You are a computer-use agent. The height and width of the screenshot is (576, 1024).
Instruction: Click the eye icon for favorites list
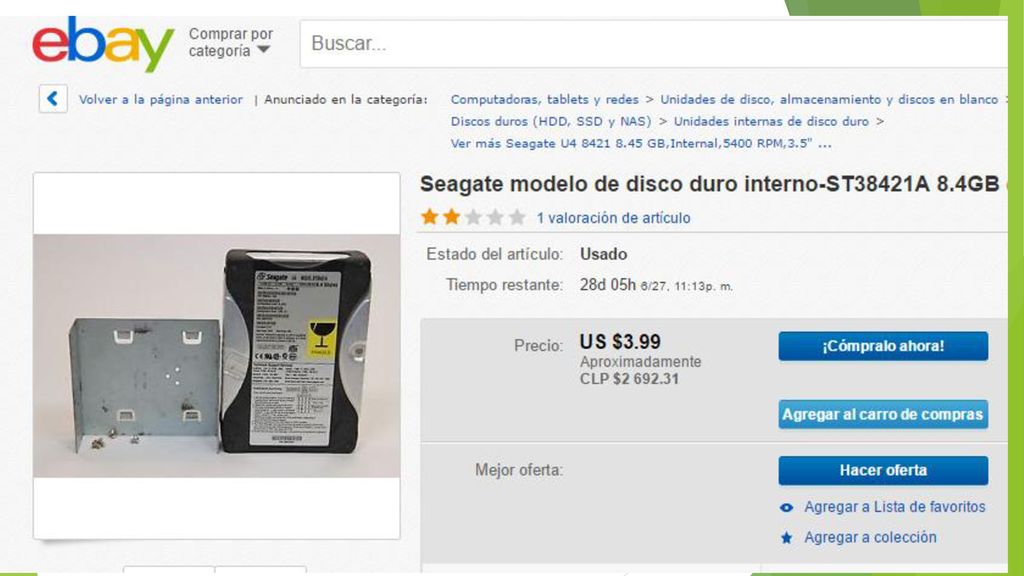click(x=786, y=507)
